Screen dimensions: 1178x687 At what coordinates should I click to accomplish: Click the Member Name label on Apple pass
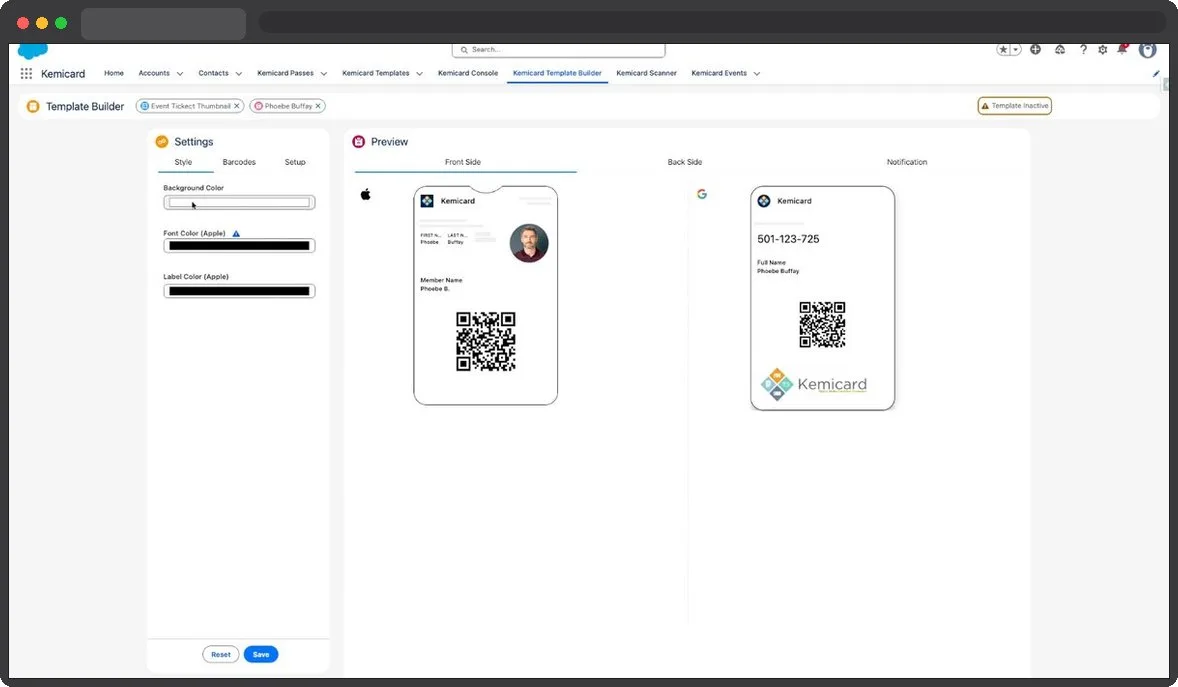(441, 280)
